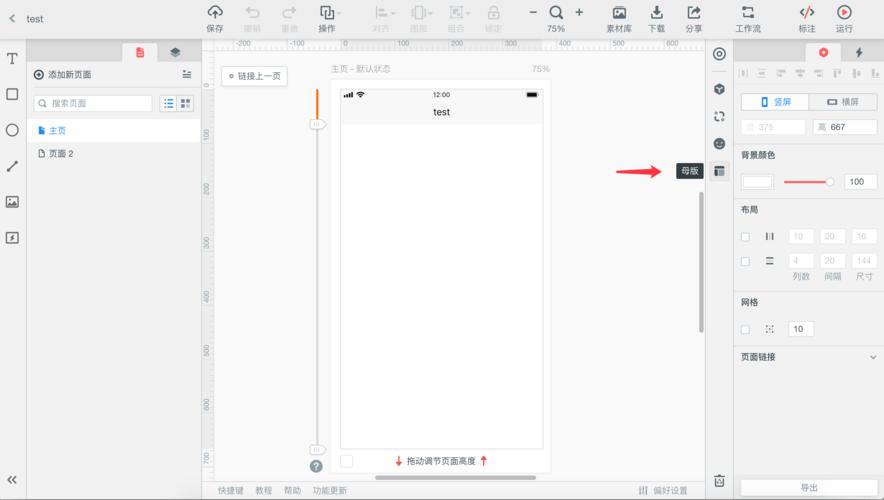Click the opacity value field showing 100
Viewport: 884px width, 500px height.
click(x=860, y=182)
